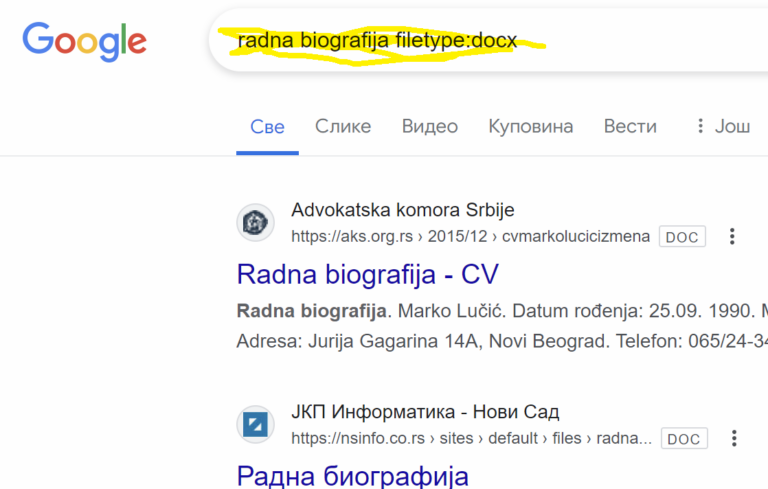Viewport: 768px width, 489px height.
Task: Open three-dot menu for aks.org.rs result
Action: (732, 236)
